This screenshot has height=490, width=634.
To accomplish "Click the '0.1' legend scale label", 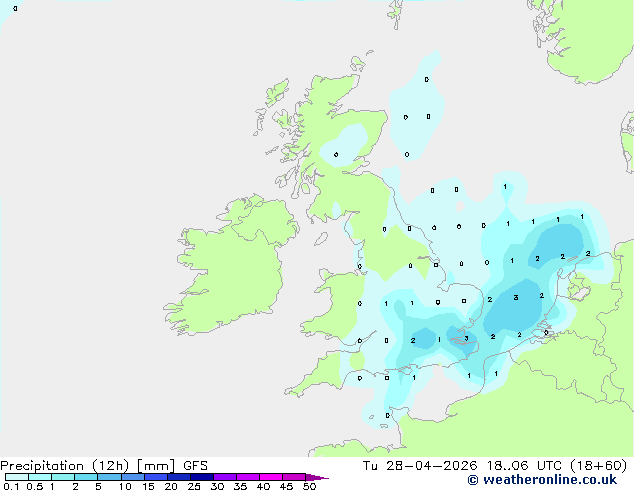I will (11, 486).
